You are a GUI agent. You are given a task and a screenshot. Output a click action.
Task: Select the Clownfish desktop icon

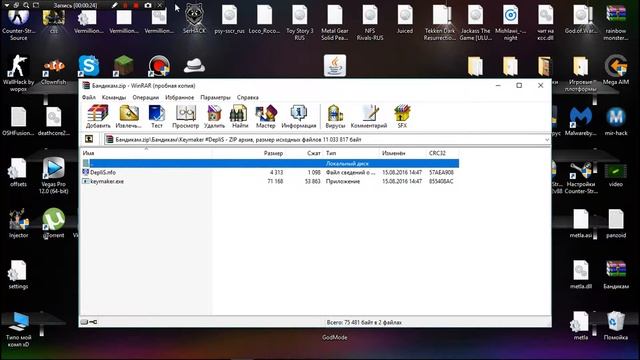(x=53, y=70)
